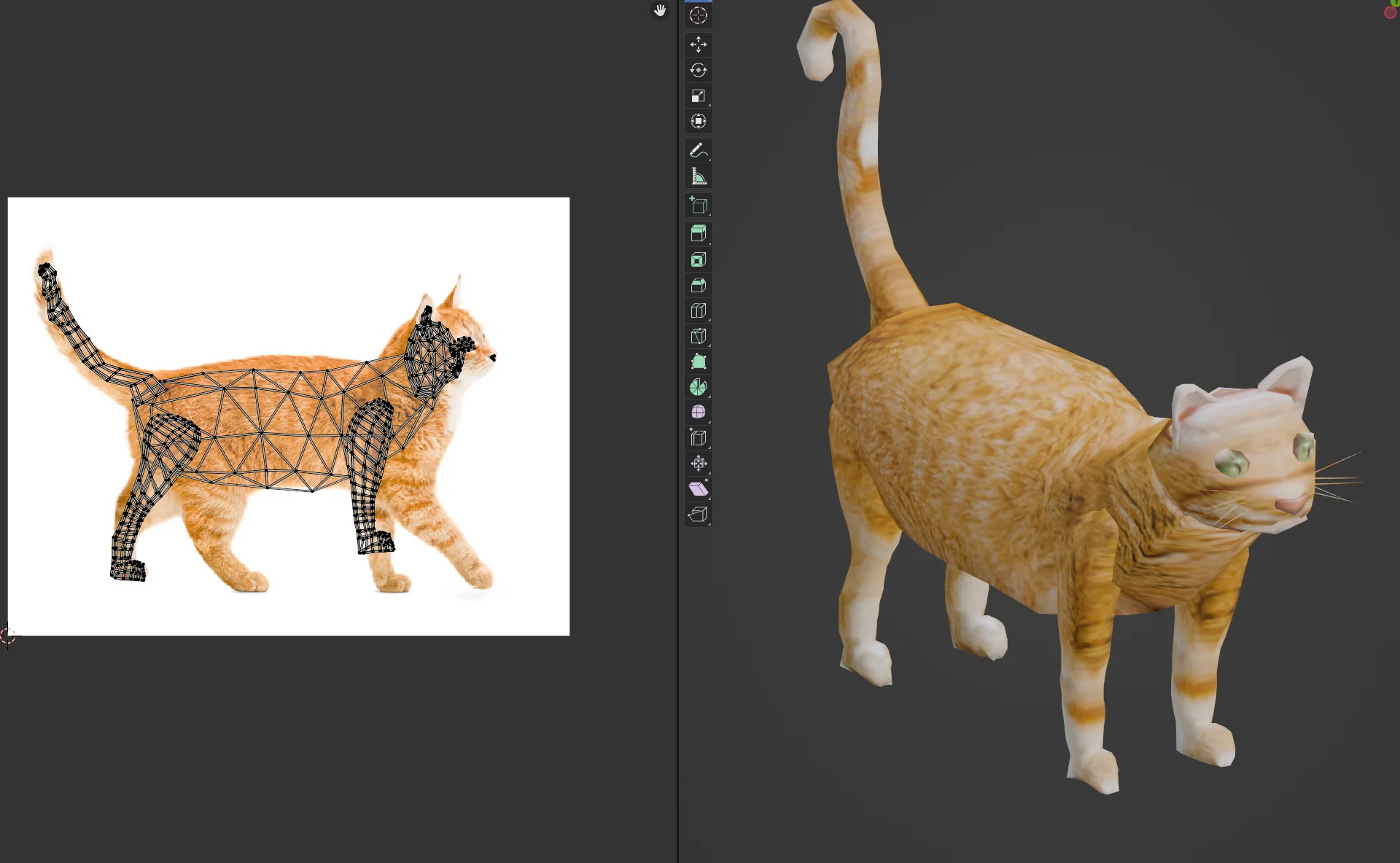
Task: Select the Edge Slide tool
Action: (x=698, y=437)
